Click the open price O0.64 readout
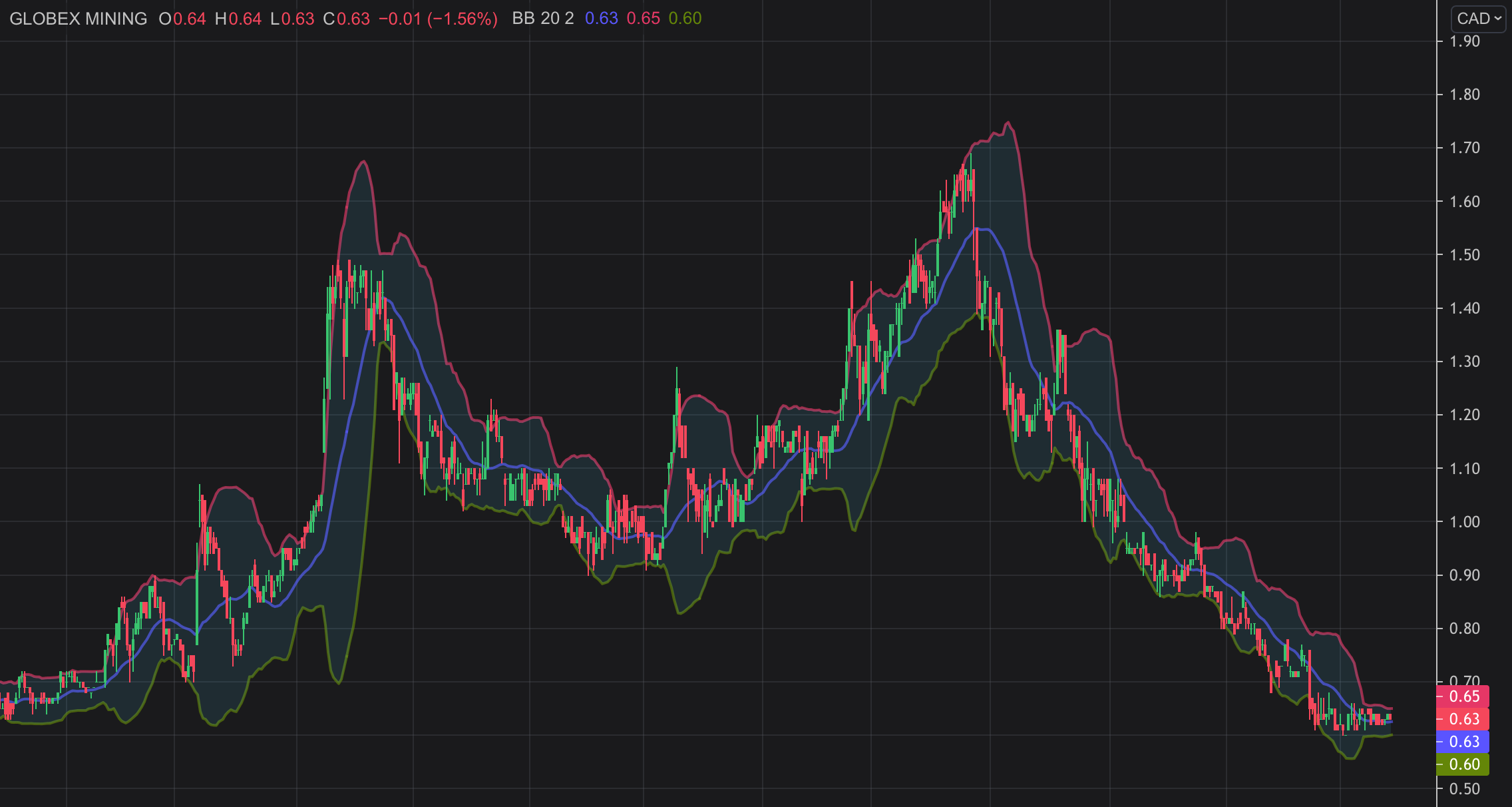The image size is (1512, 807). [x=182, y=19]
